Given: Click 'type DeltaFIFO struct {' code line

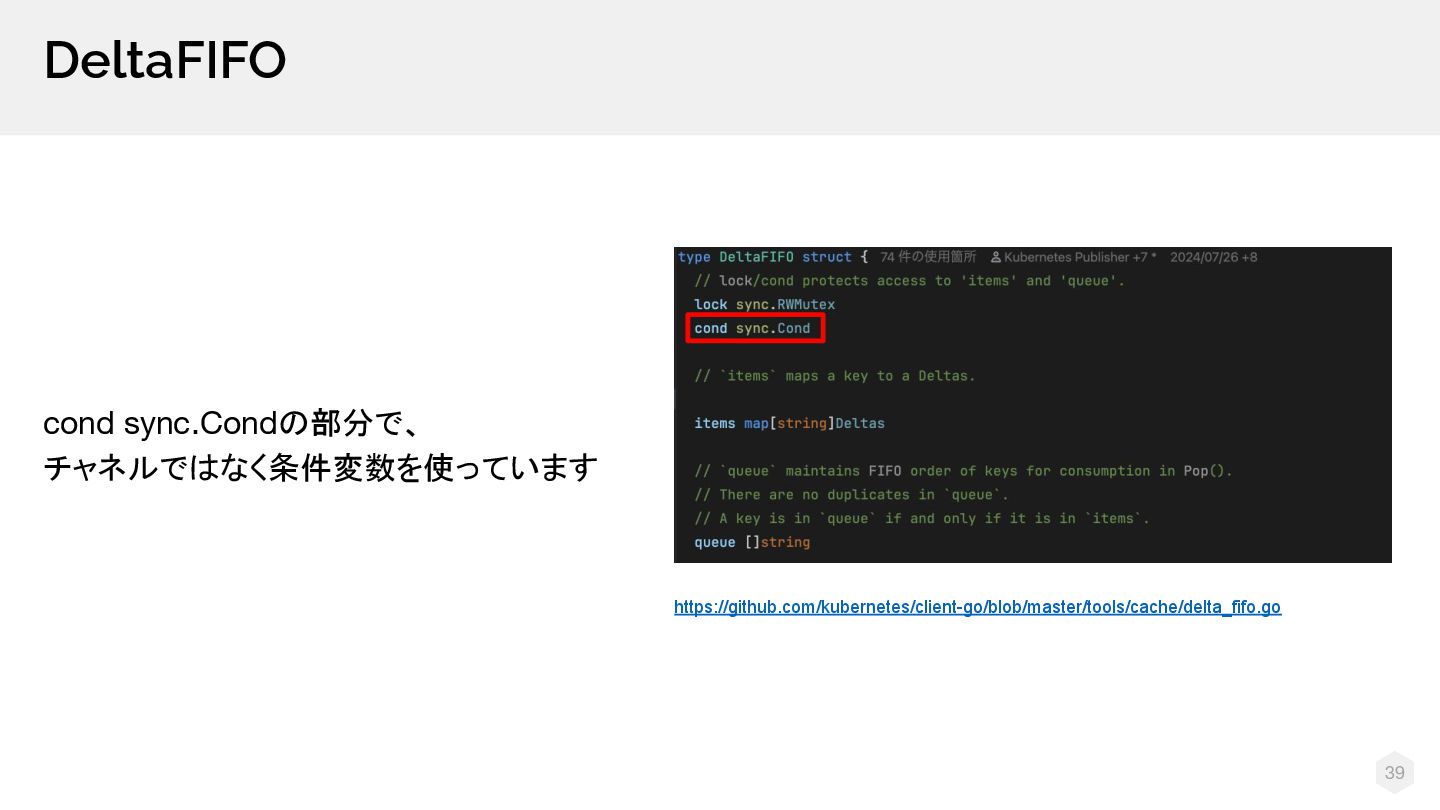Looking at the screenshot, I should pyautogui.click(x=773, y=257).
